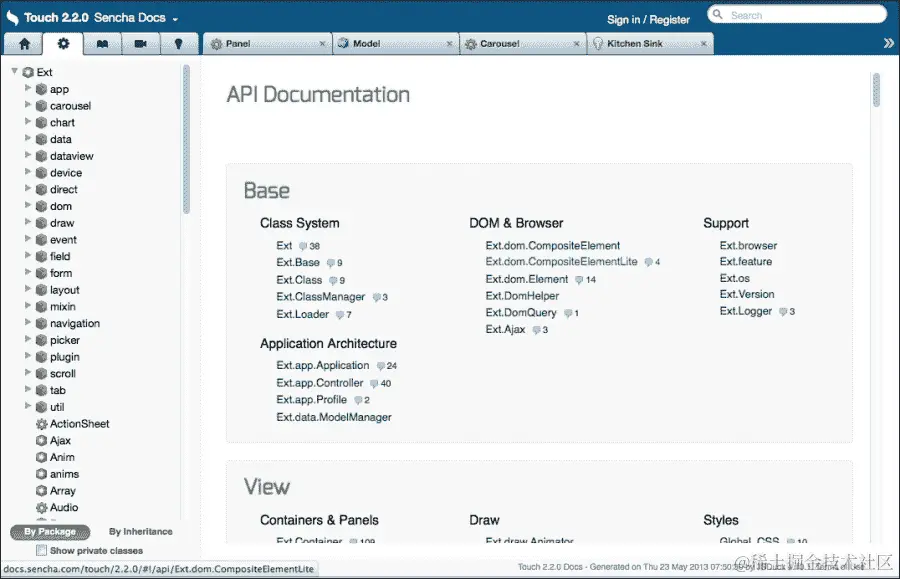The width and height of the screenshot is (900, 579).
Task: Click comment bubble beside Ext.DomQuery
Action: tap(568, 313)
